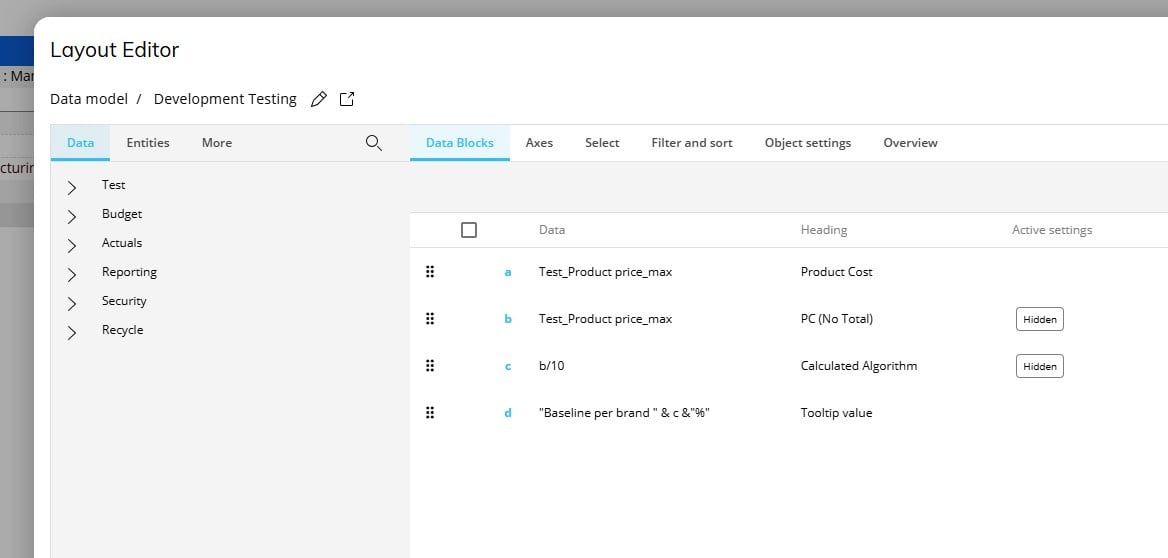This screenshot has height=558, width=1168.
Task: Switch to the Overview tab
Action: (x=910, y=143)
